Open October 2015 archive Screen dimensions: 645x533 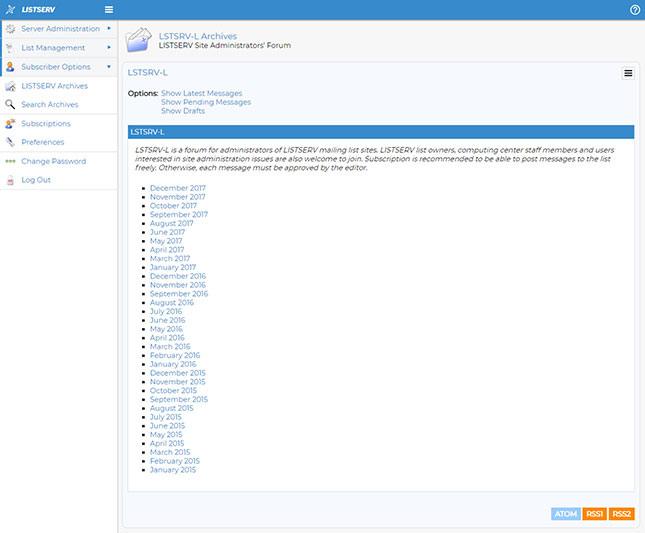(173, 390)
